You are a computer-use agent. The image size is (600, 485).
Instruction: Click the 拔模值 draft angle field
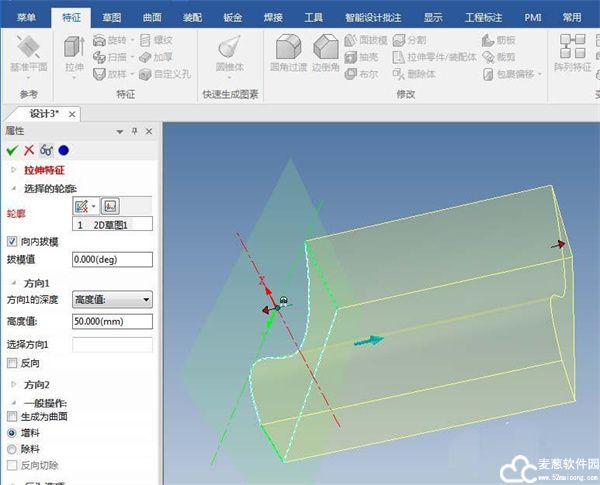click(112, 260)
